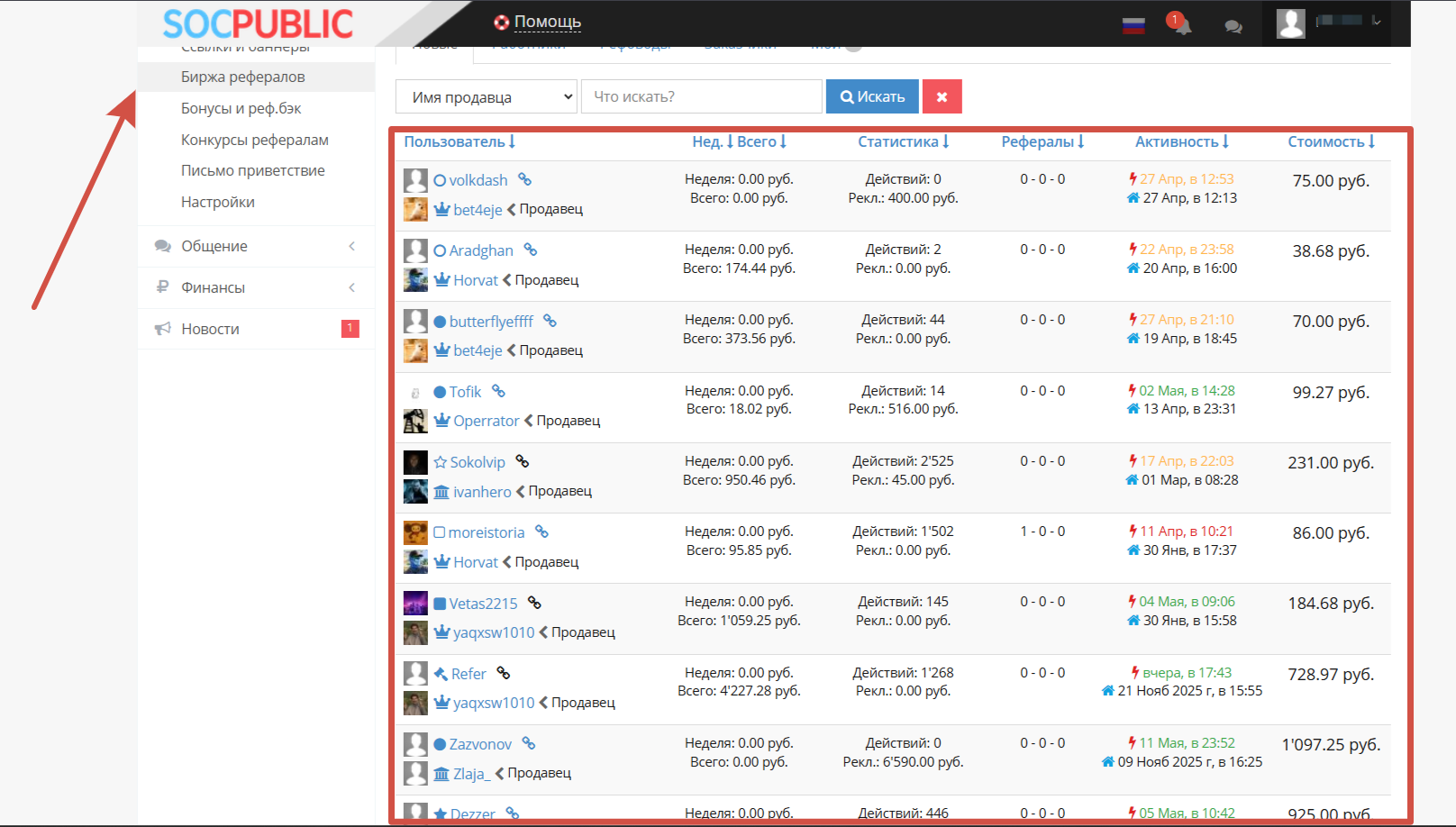1456x827 pixels.
Task: Focus the Что искать? search field
Action: click(702, 96)
